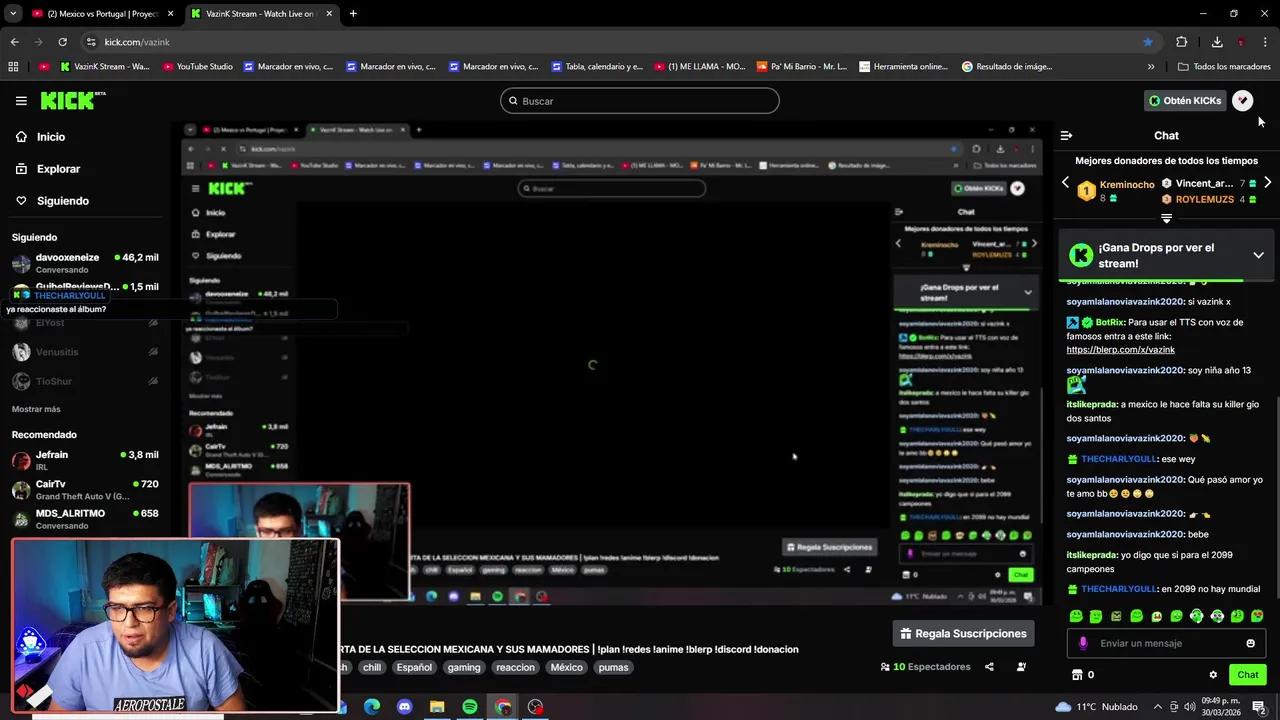1280x720 pixels.
Task: Open davooxeneize channel in sidebar
Action: pos(85,263)
